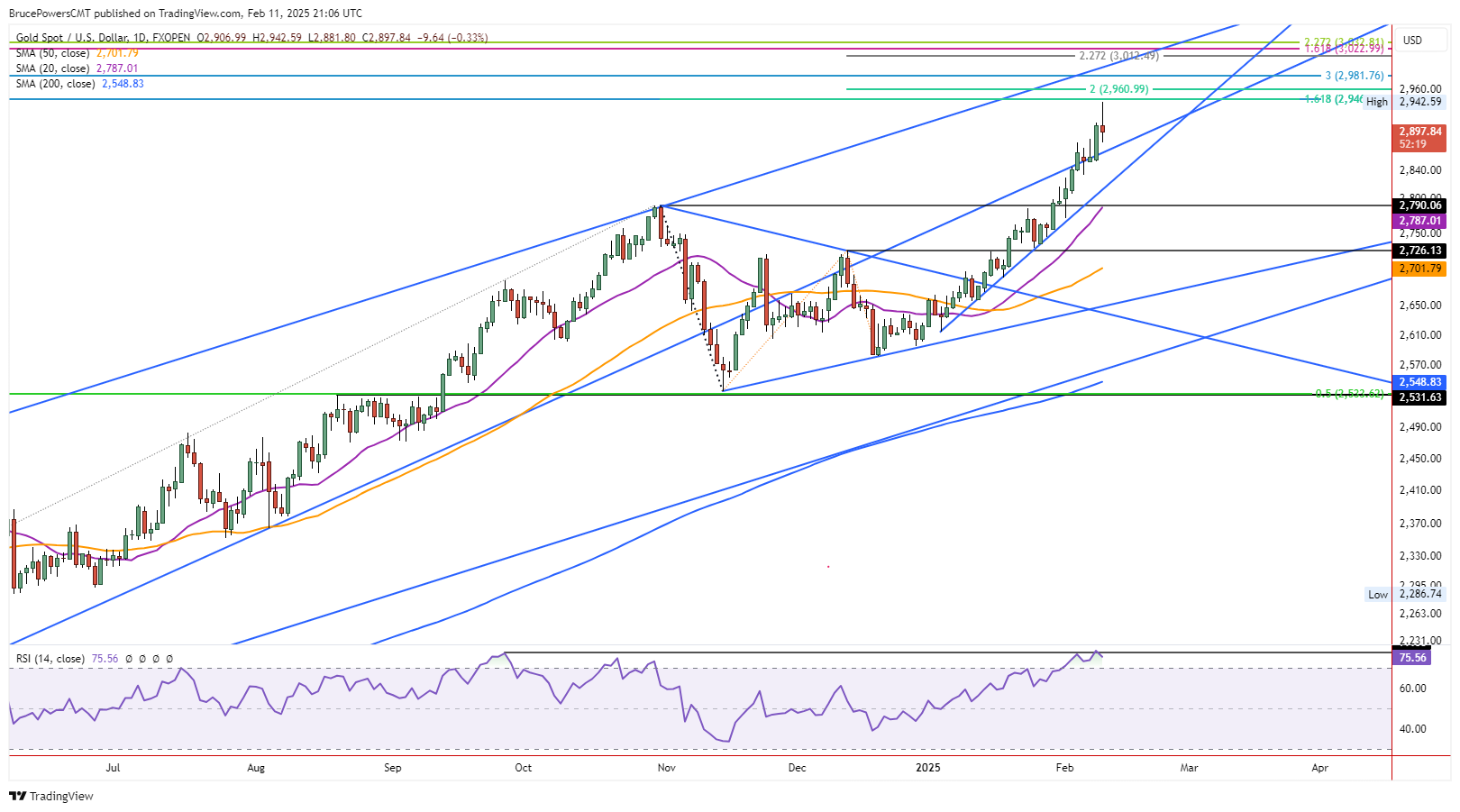
Task: Click the 60.00 level on RSI axis
Action: click(1413, 689)
